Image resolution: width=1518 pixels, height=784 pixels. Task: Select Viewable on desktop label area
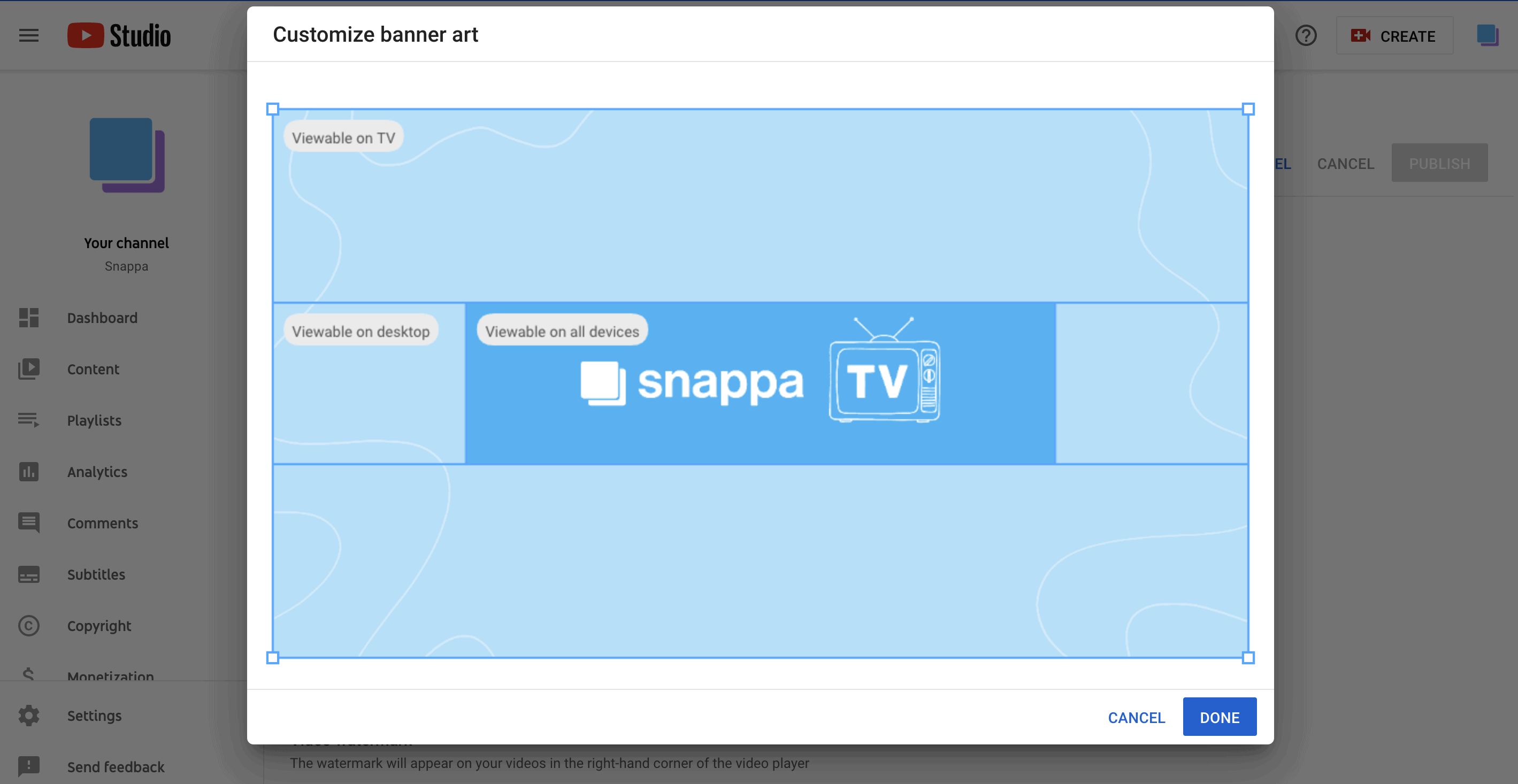click(x=360, y=331)
